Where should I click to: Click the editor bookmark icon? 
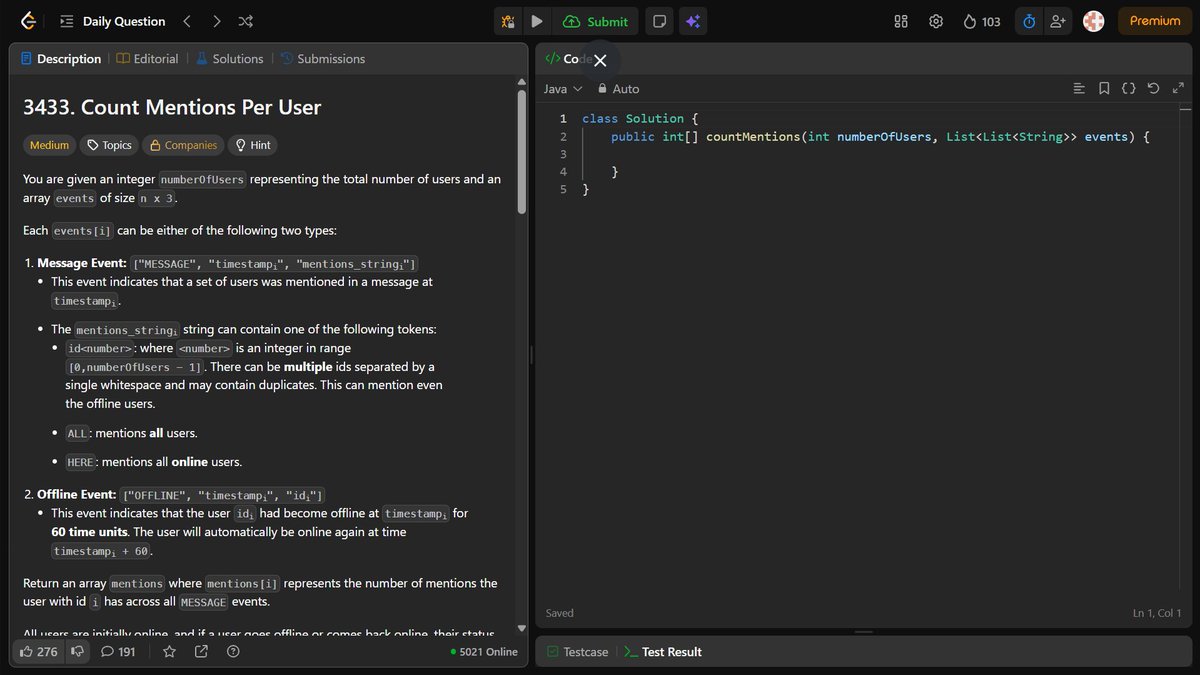[1104, 89]
